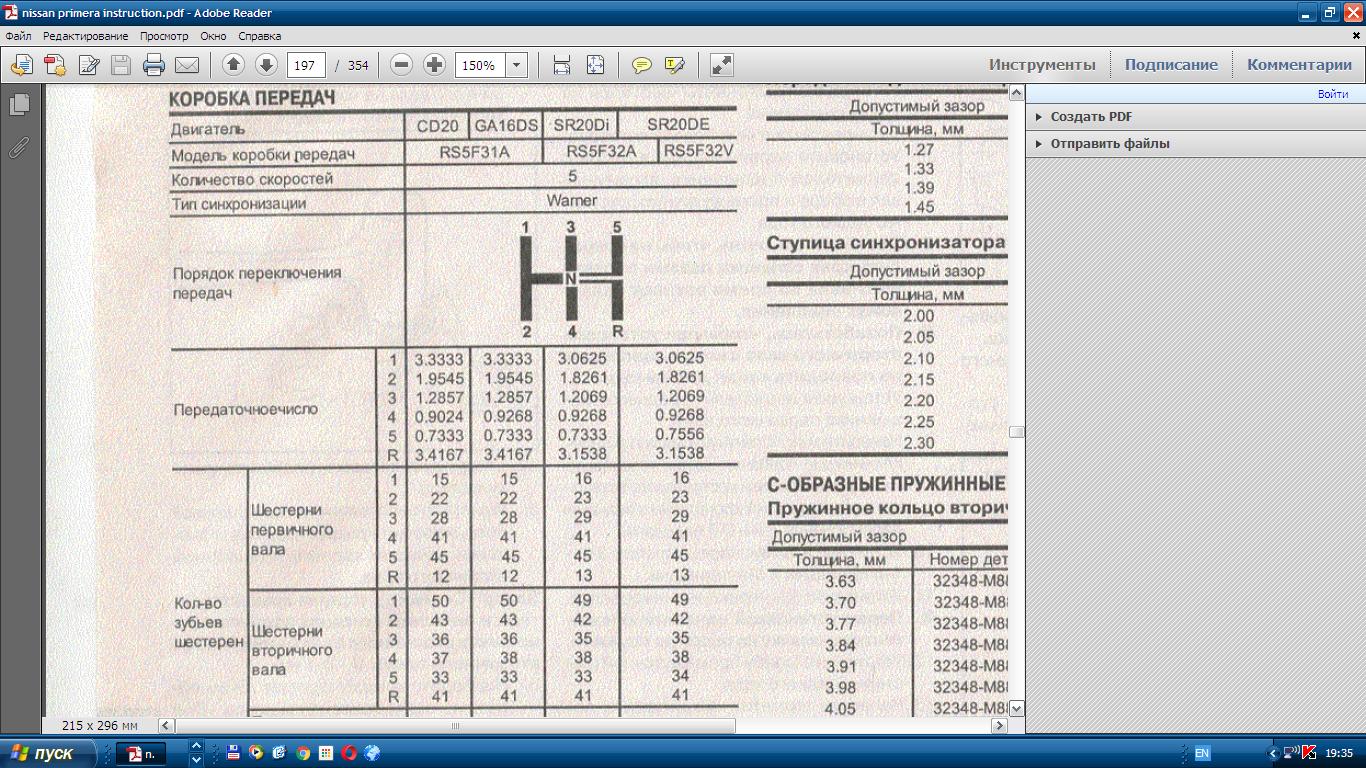1366x768 pixels.
Task: Open the zoom level dropdown arrow
Action: point(516,65)
